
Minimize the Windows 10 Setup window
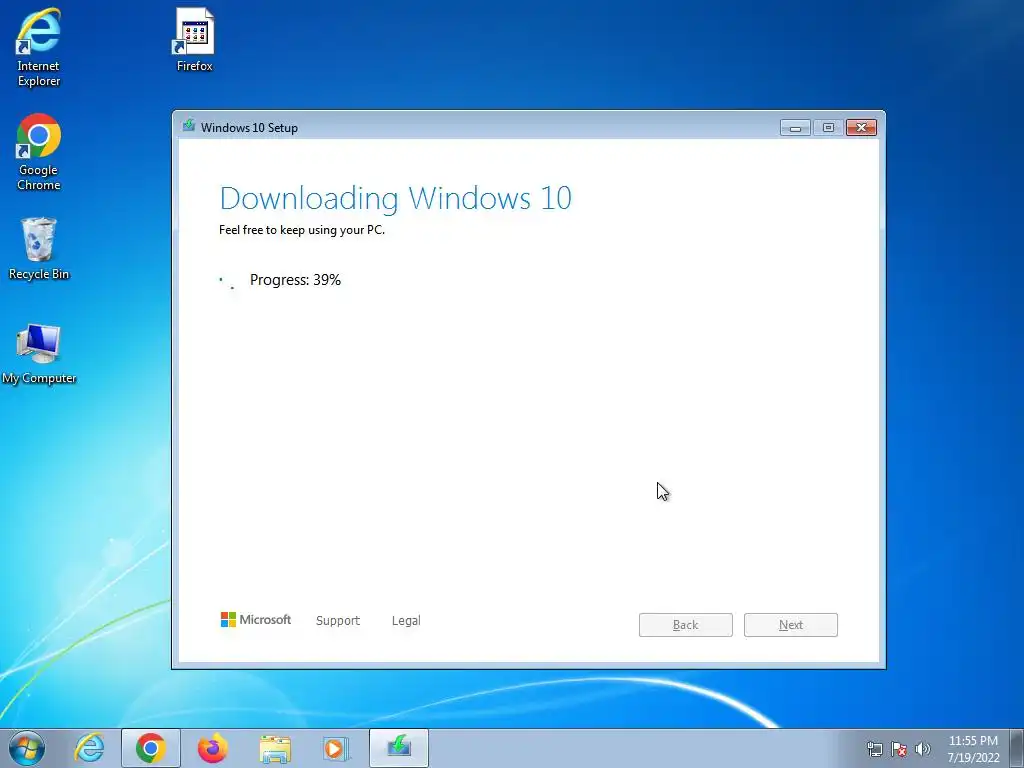pyautogui.click(x=795, y=128)
